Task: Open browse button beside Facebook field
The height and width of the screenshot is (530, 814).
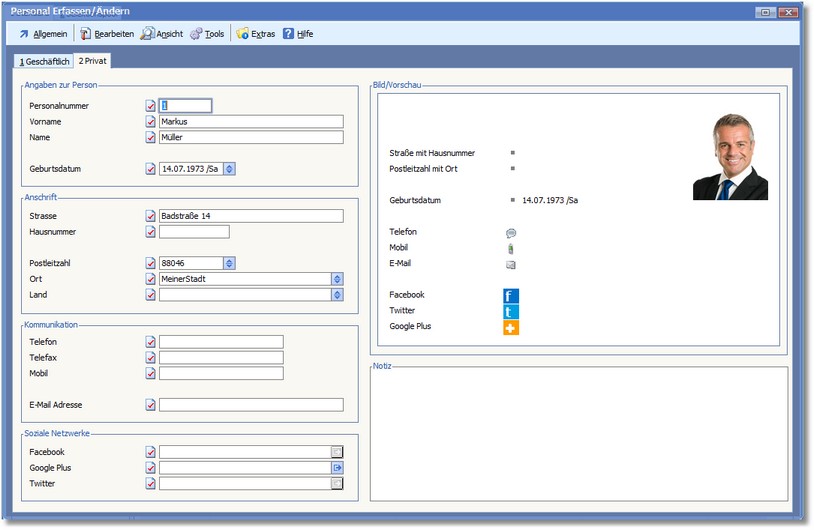Action: coord(337,452)
